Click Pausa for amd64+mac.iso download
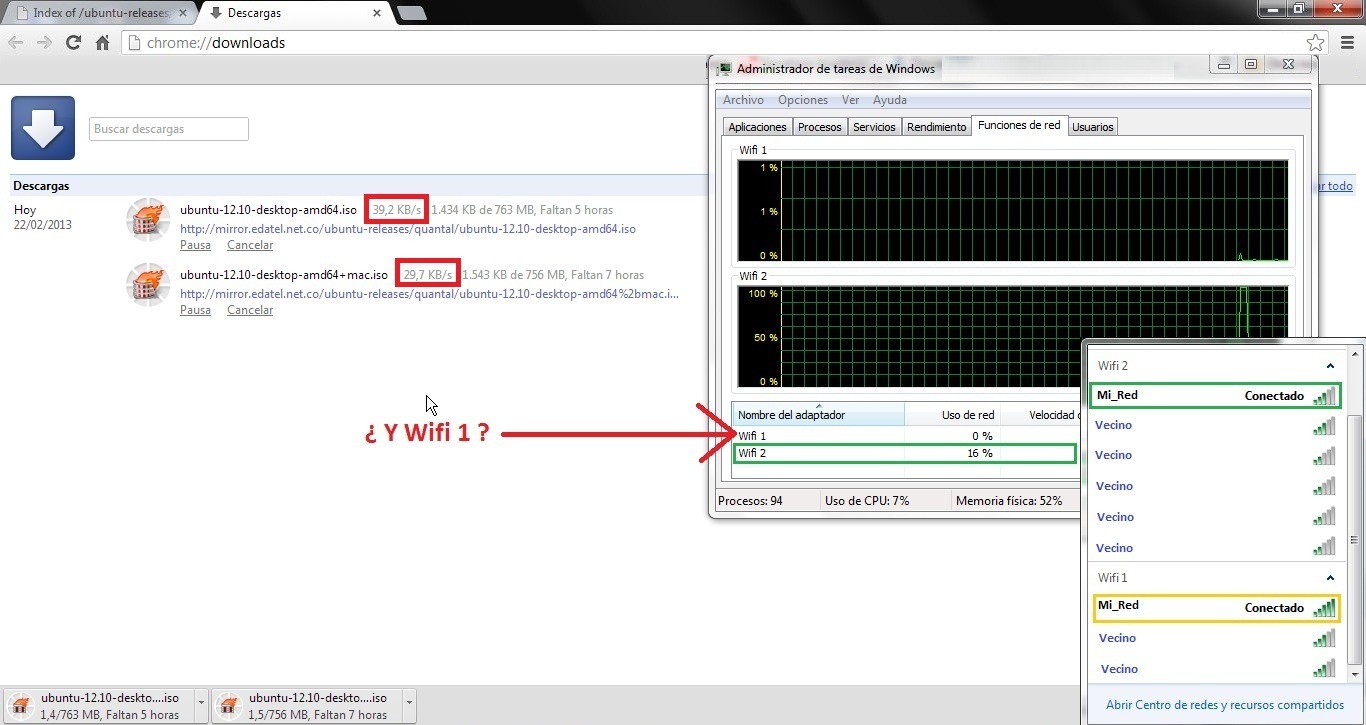 point(195,310)
